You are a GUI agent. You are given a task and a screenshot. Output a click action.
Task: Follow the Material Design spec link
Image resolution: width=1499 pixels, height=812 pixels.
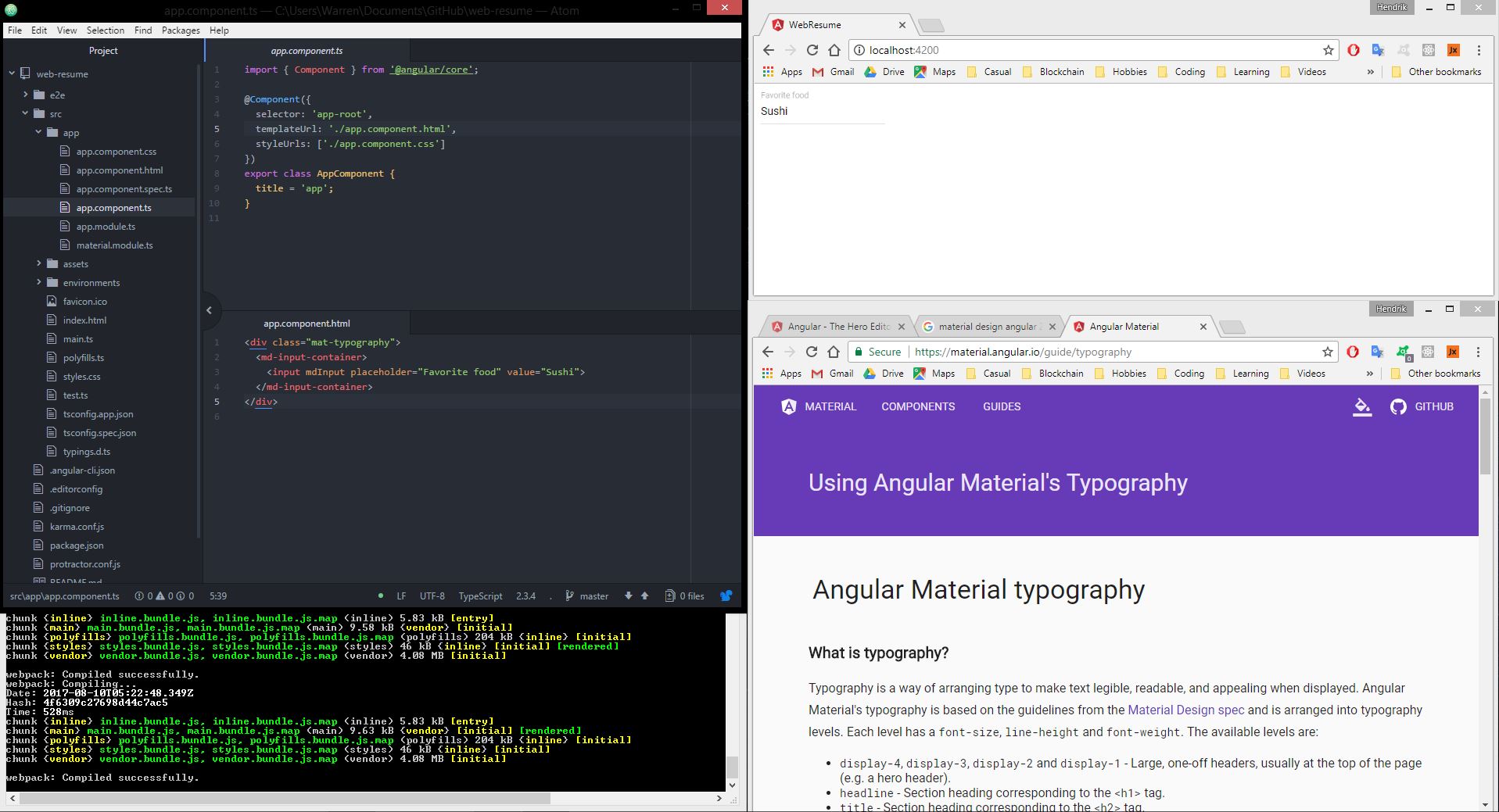(x=1185, y=710)
